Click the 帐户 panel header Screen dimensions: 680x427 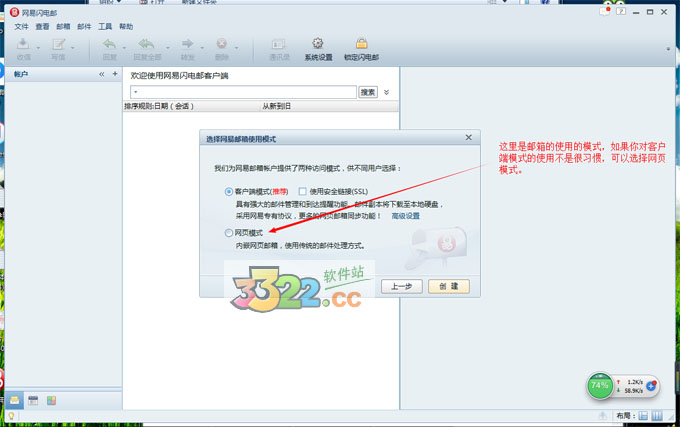click(63, 74)
